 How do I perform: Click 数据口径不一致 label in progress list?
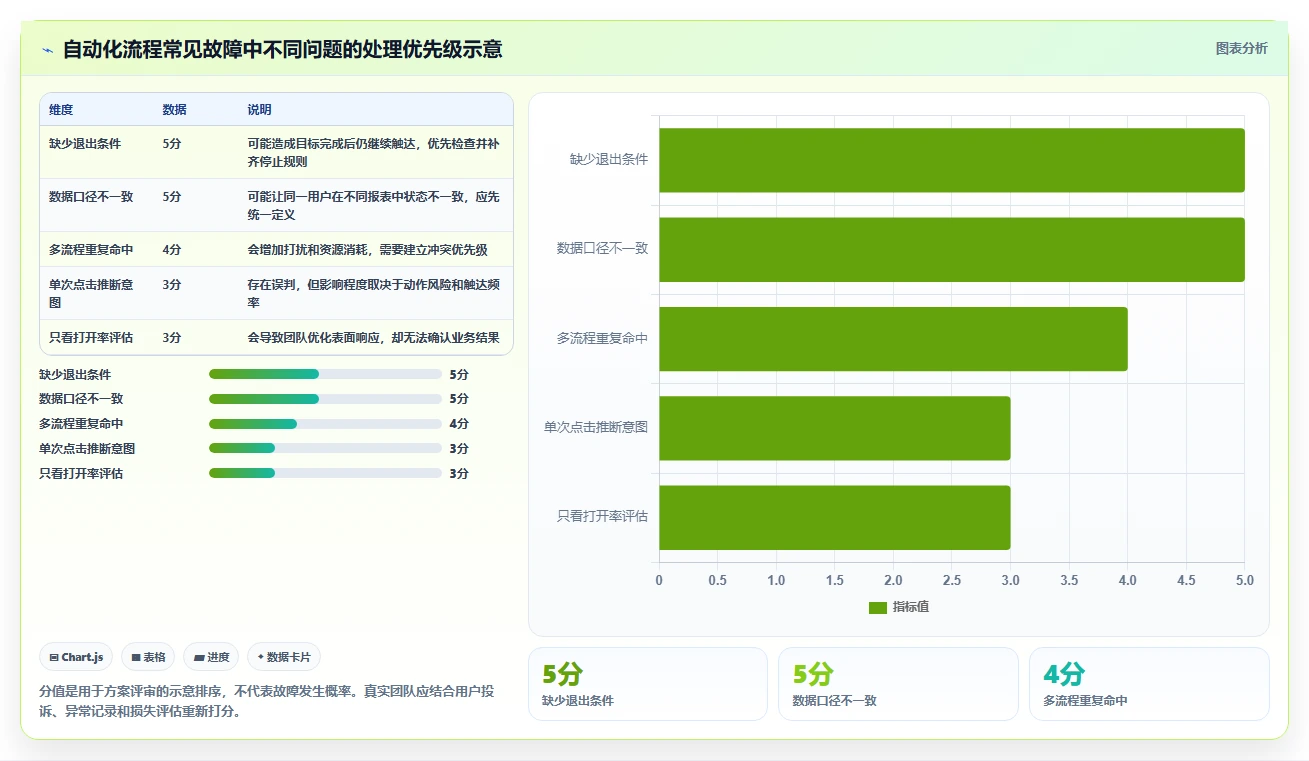pyautogui.click(x=81, y=399)
